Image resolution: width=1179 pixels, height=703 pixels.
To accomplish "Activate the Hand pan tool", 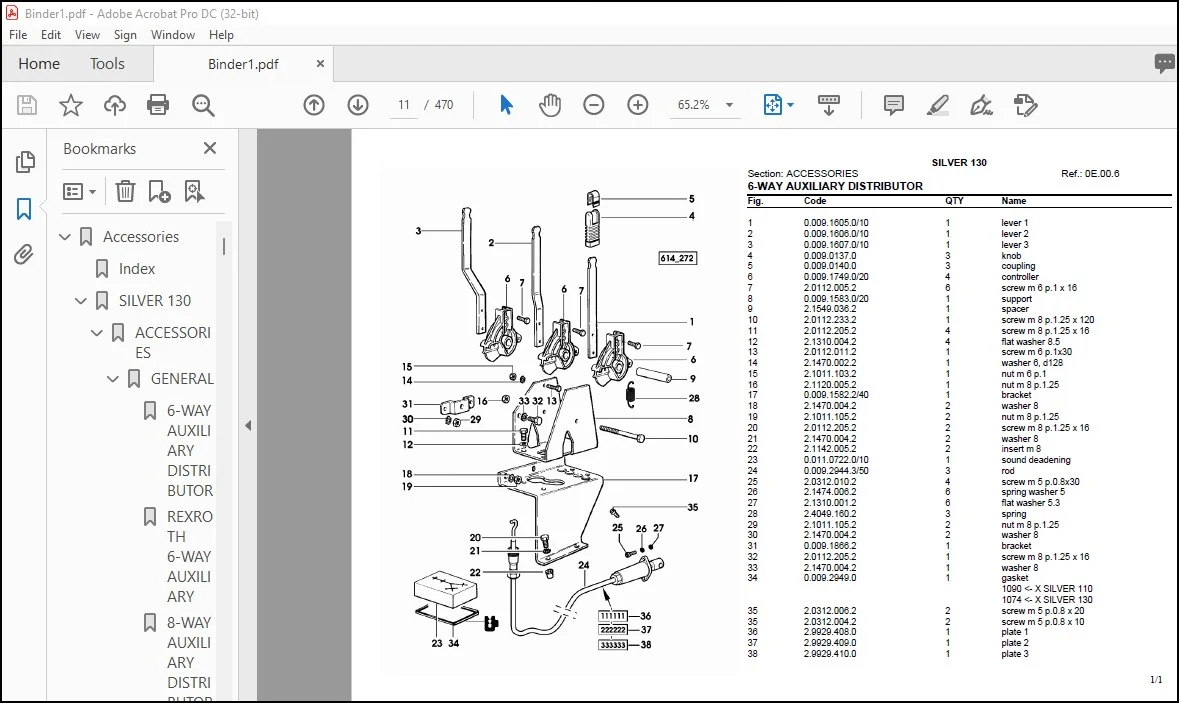I will (550, 105).
